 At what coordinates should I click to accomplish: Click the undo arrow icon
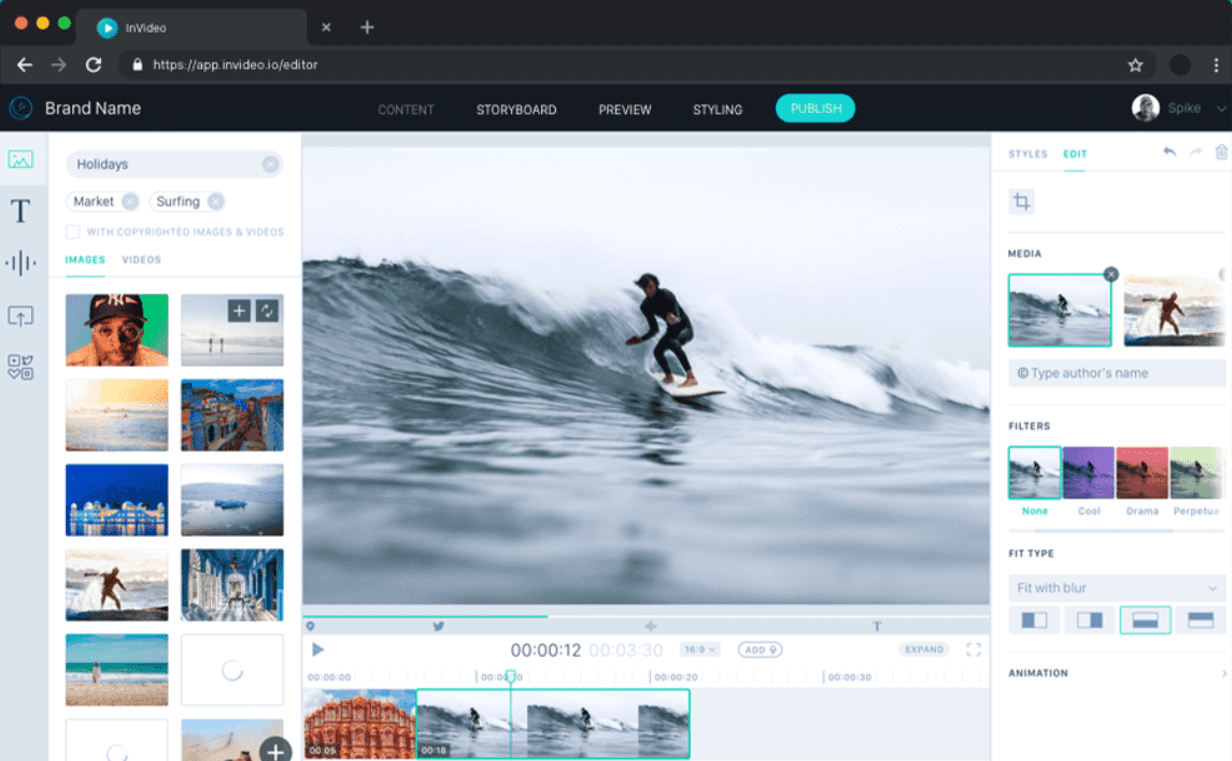(x=1169, y=153)
